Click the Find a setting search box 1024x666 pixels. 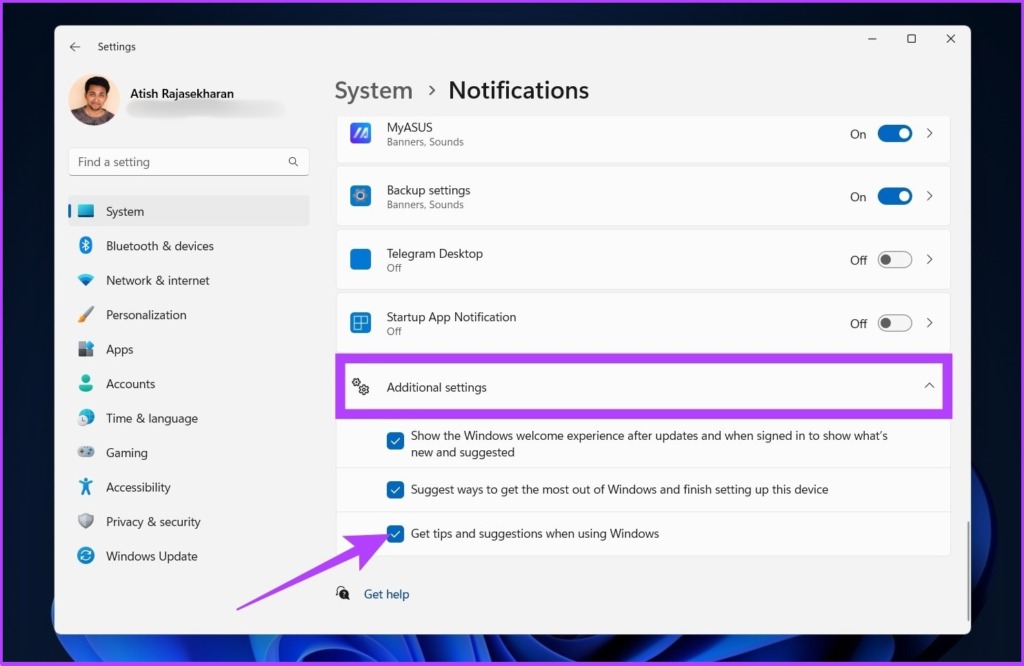pos(188,161)
